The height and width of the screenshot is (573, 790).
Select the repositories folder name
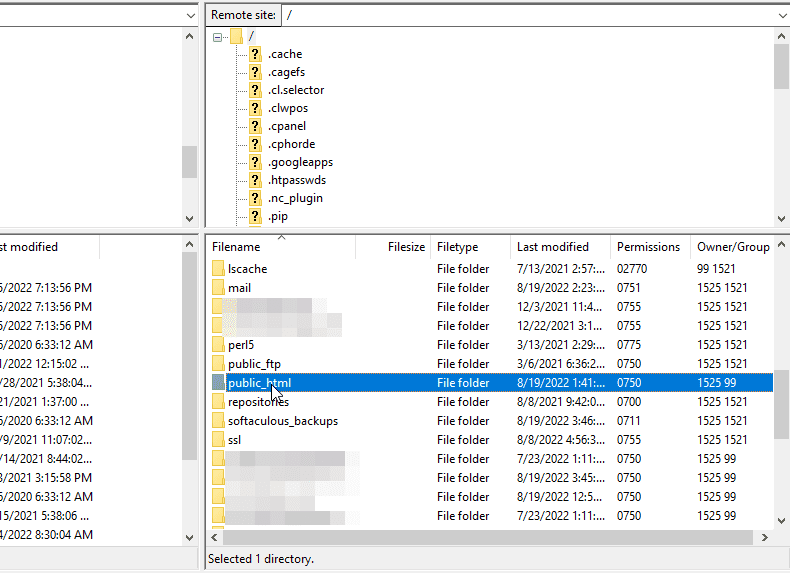[258, 402]
